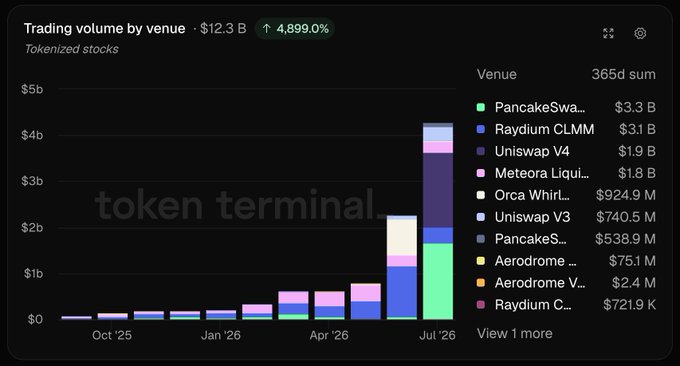Click the $740.5 M value

(x=626, y=217)
